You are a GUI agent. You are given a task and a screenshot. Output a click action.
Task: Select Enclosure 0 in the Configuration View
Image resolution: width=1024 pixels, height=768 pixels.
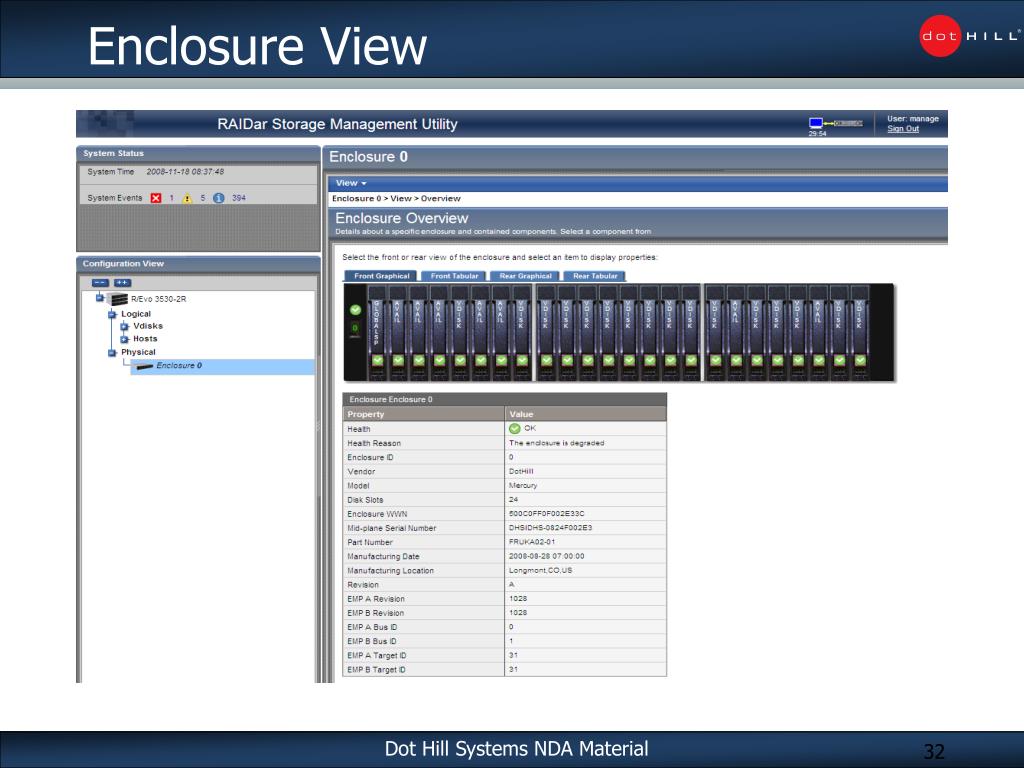tap(178, 366)
